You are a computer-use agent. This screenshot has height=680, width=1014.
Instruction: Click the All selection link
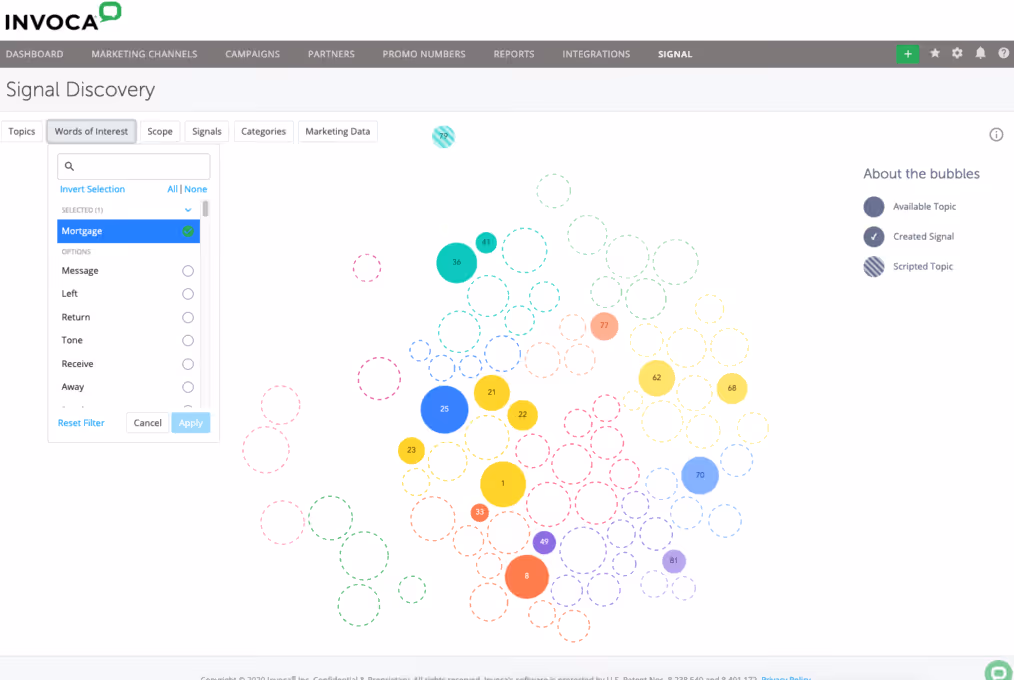172,189
